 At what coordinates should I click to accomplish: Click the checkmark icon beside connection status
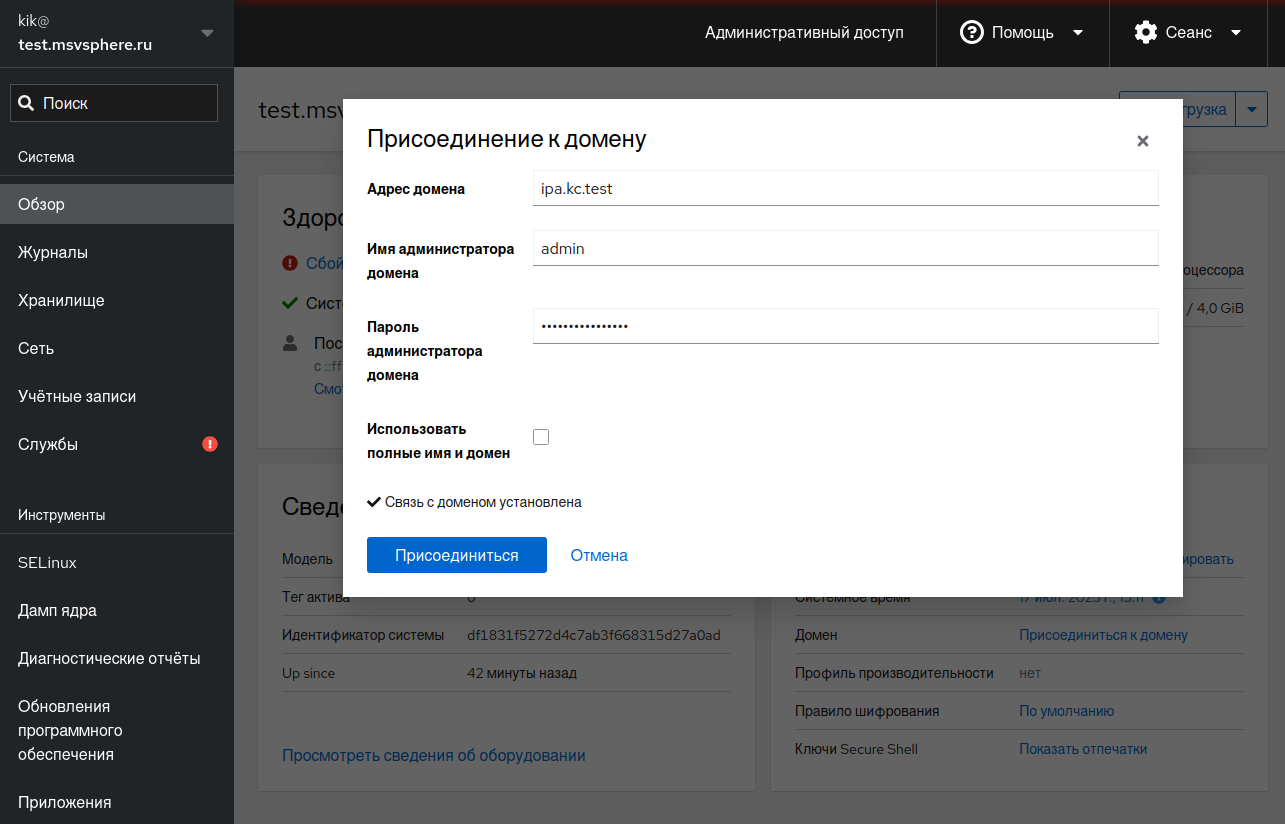tap(374, 502)
